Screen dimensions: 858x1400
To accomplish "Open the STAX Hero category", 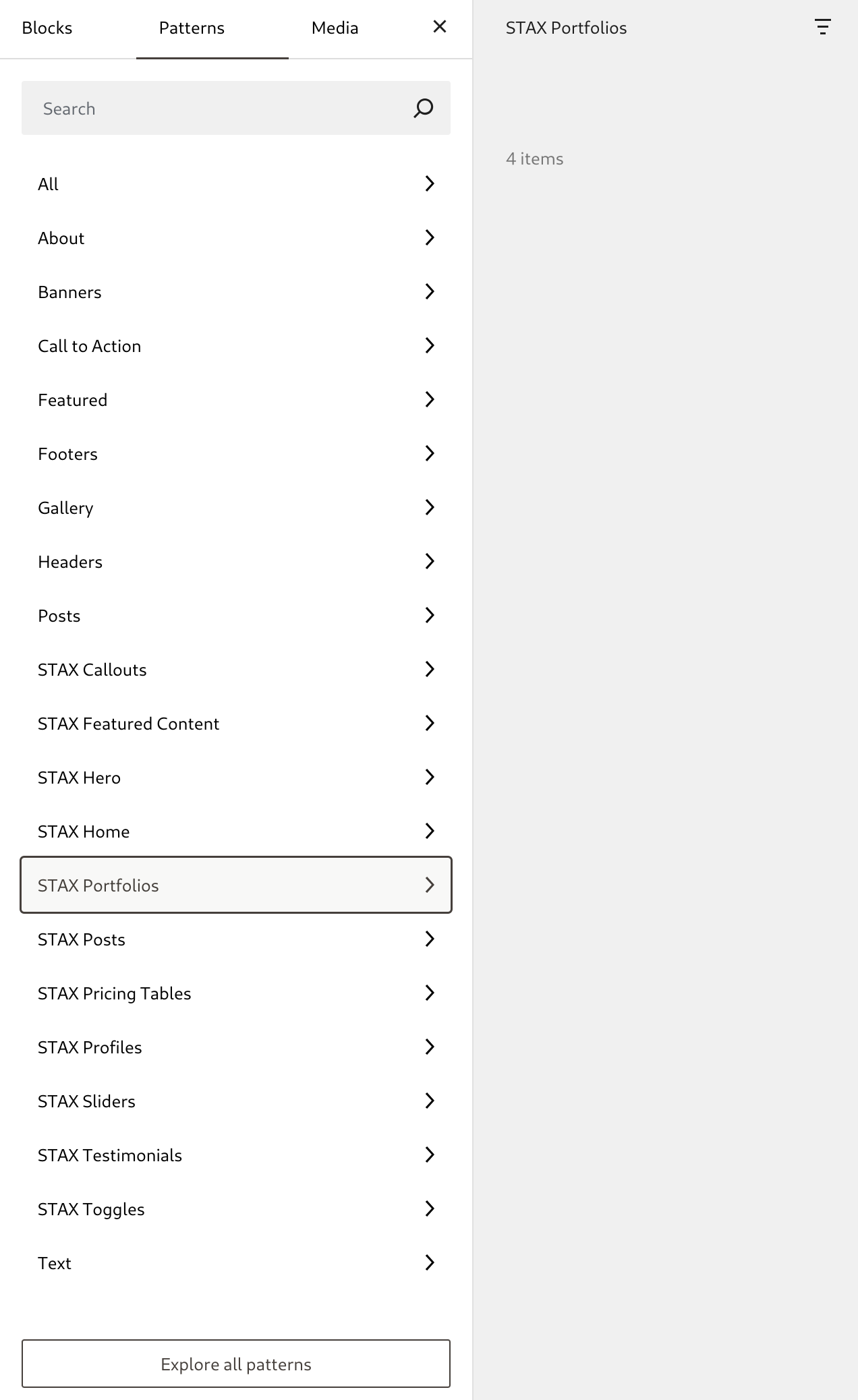I will pyautogui.click(x=236, y=777).
